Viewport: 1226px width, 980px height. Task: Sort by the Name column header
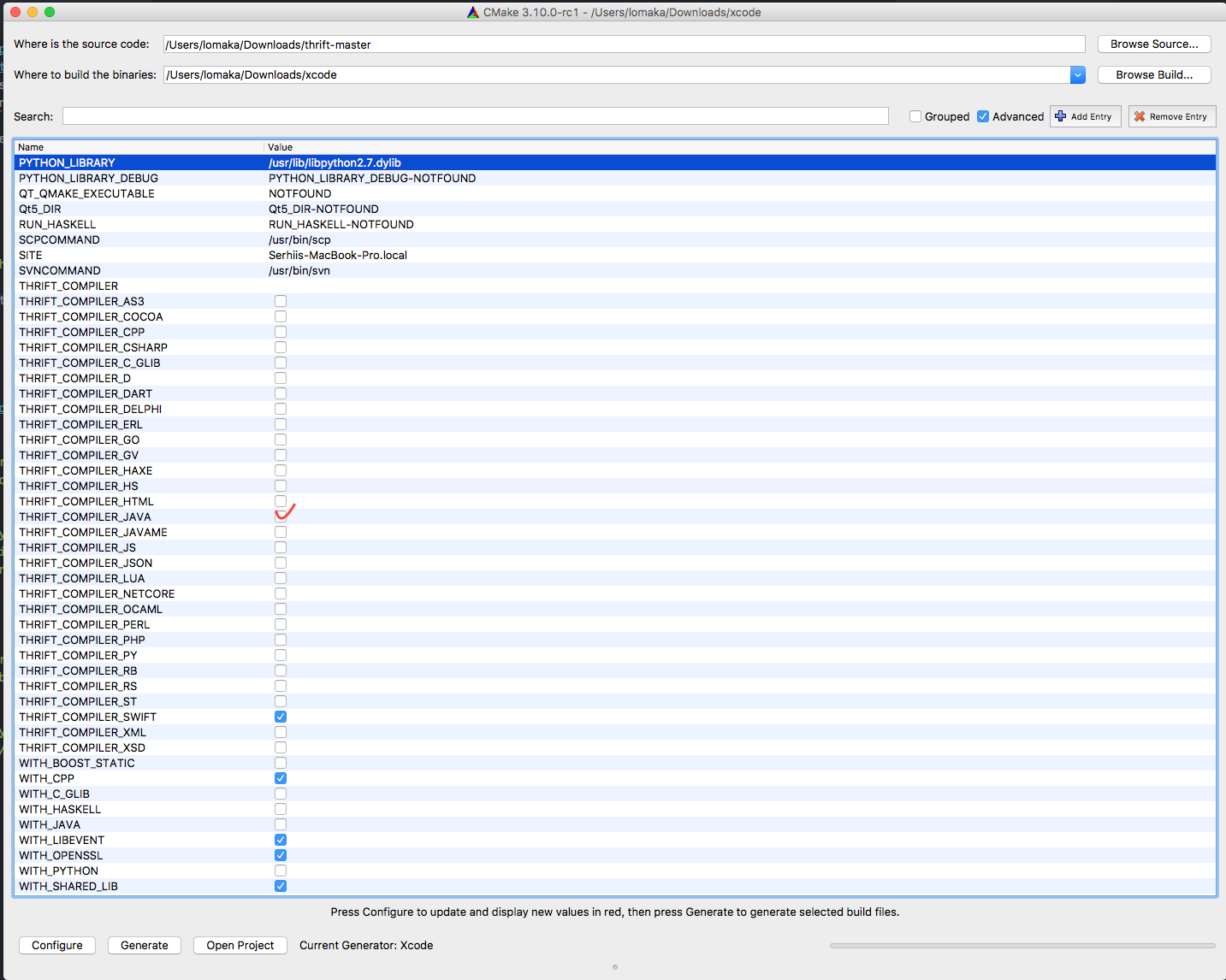139,147
